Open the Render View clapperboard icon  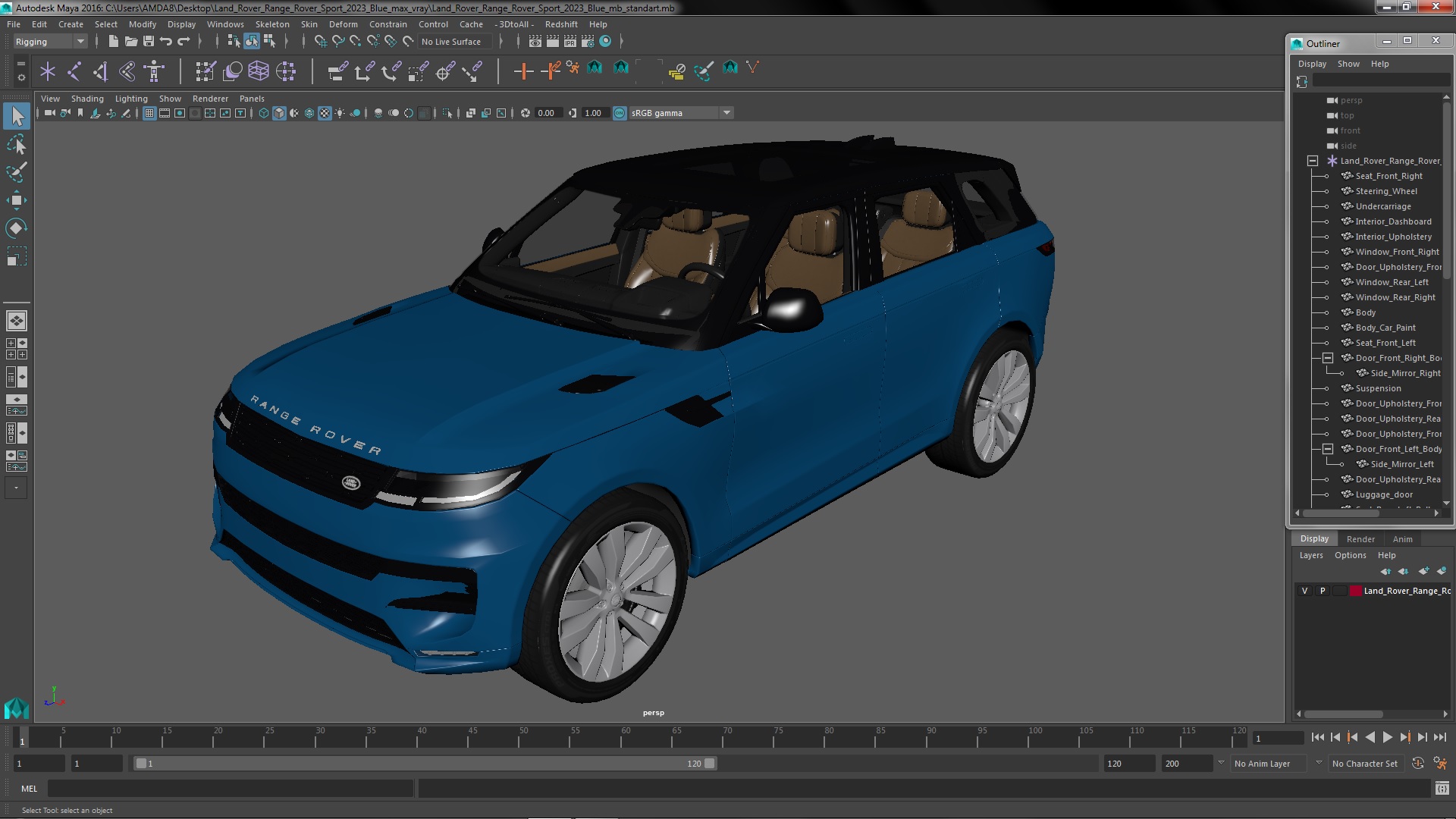(x=535, y=41)
